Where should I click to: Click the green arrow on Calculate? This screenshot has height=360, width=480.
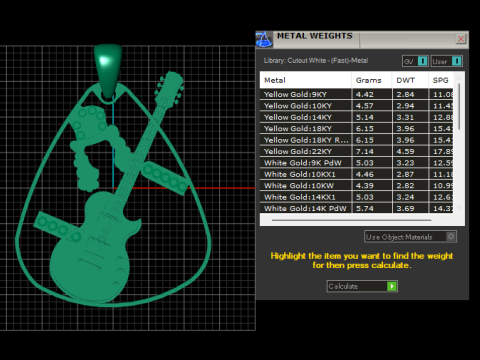[392, 286]
